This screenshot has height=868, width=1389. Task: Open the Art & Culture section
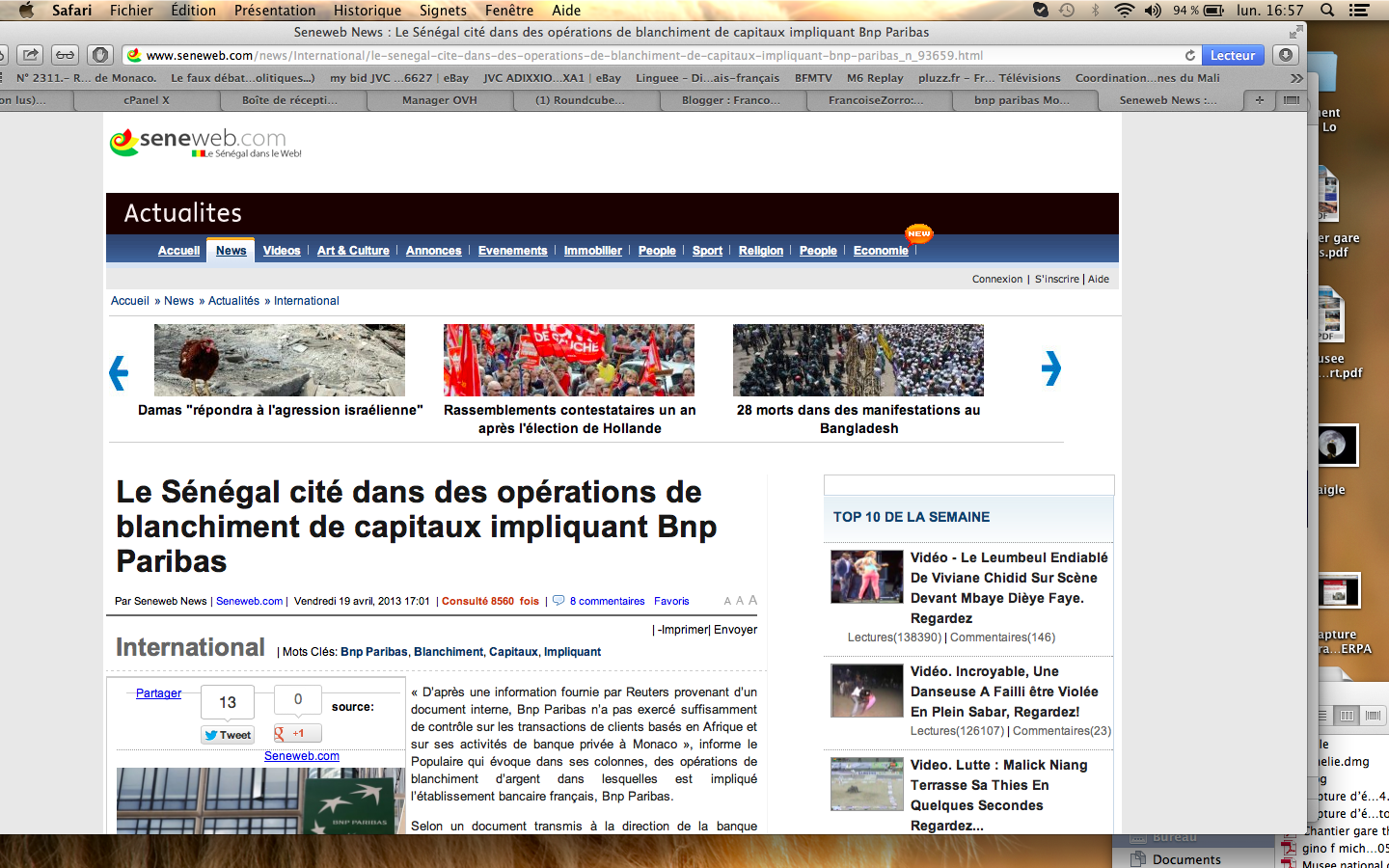(x=353, y=251)
